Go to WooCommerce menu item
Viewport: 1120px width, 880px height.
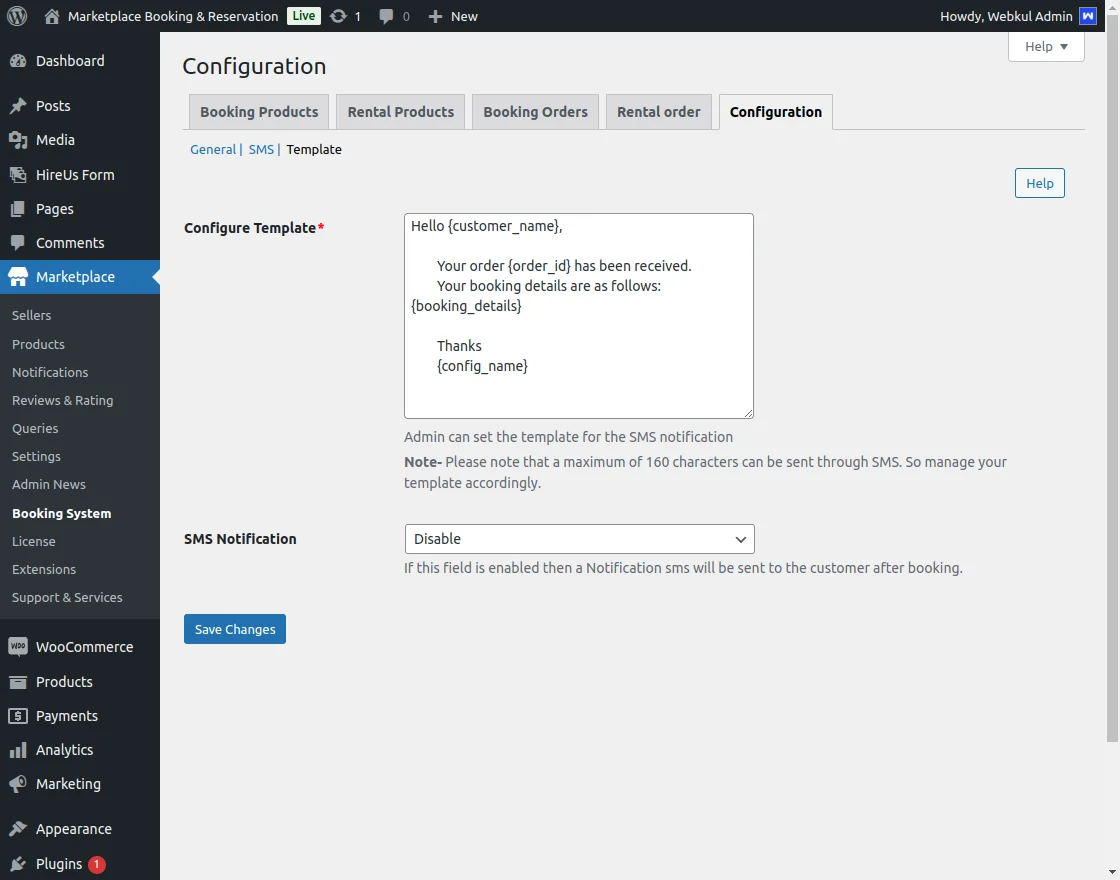[x=84, y=647]
